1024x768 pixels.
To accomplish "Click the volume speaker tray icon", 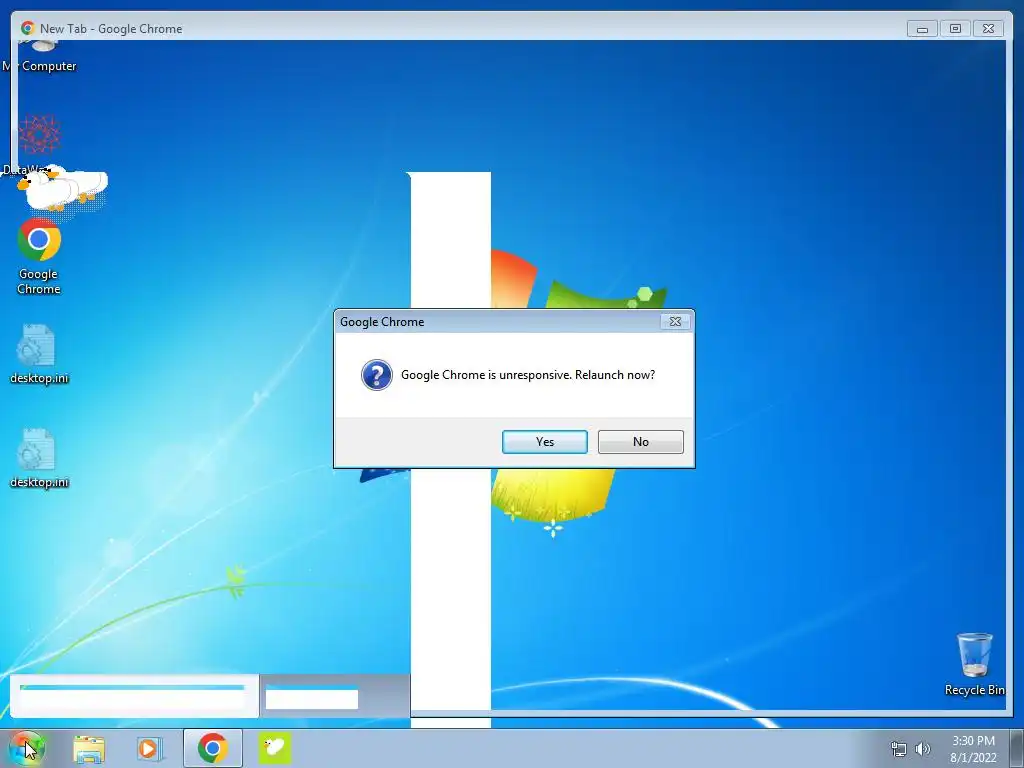I will 923,749.
